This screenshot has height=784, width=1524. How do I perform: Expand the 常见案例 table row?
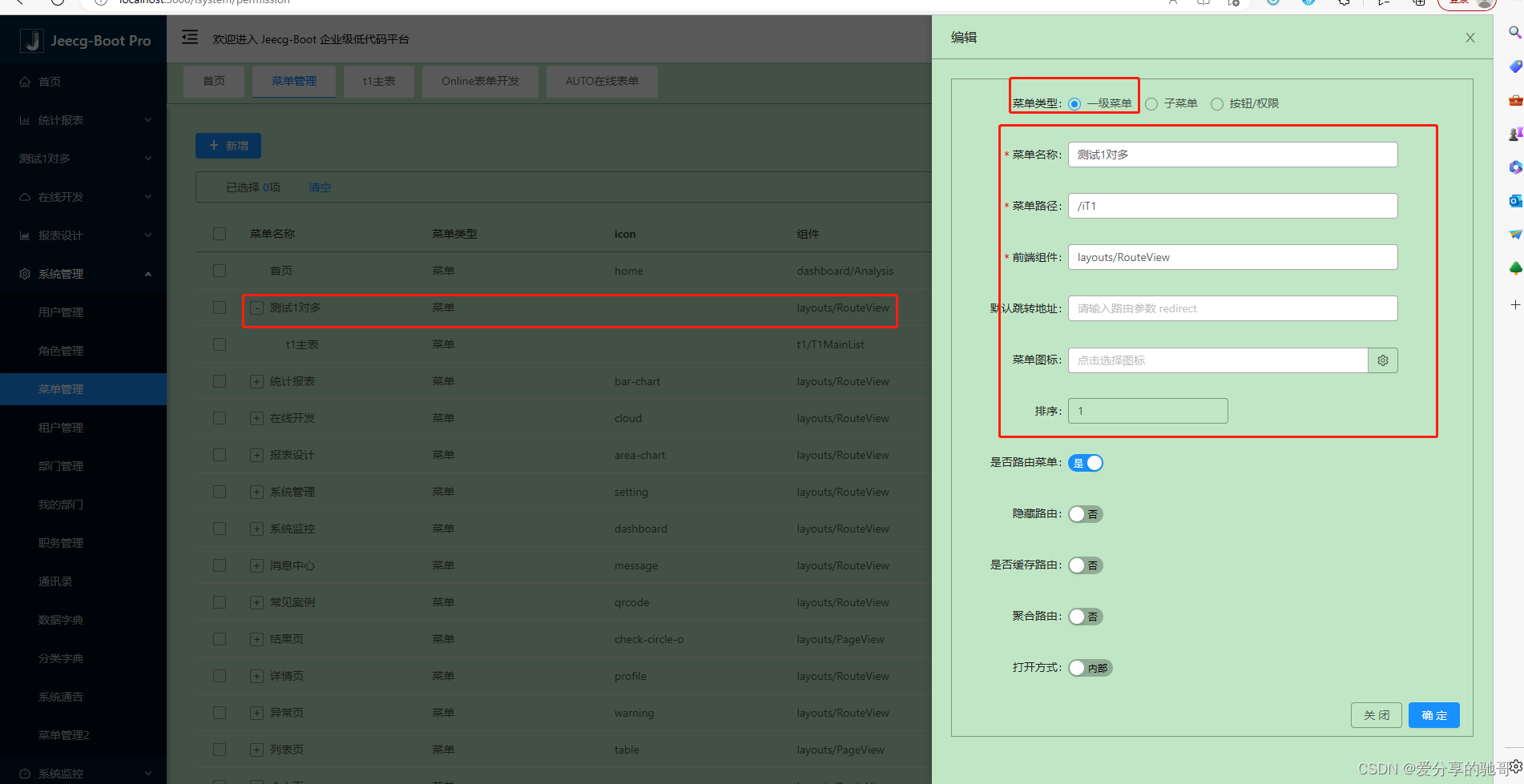[x=256, y=602]
